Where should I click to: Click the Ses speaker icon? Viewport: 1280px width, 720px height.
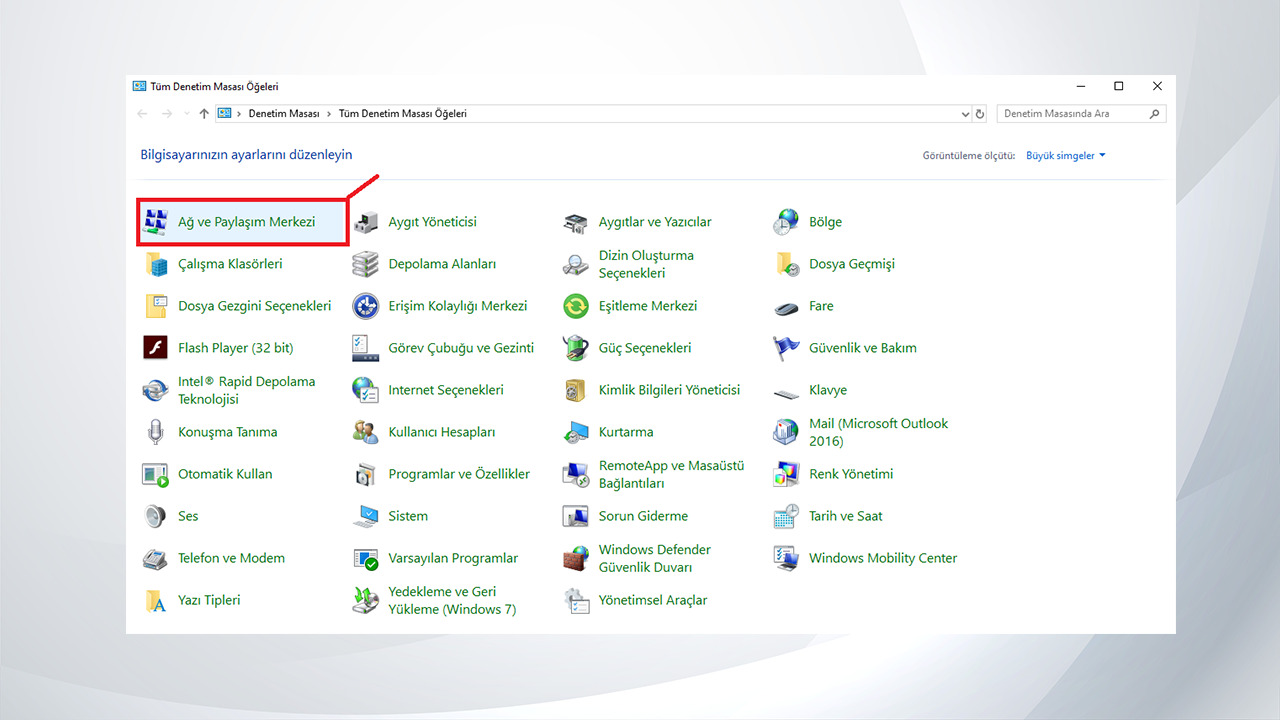point(155,516)
